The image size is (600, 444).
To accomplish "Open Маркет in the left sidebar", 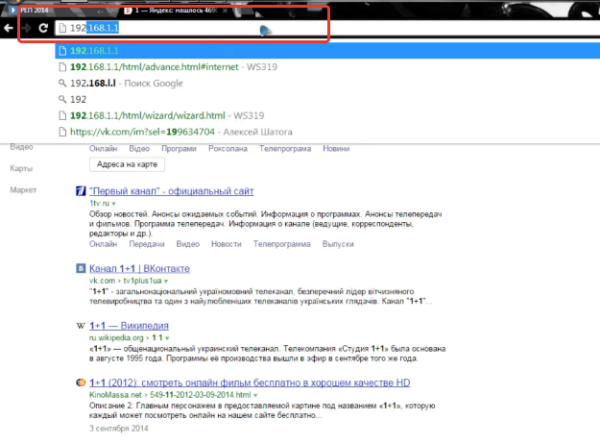I will [x=23, y=190].
